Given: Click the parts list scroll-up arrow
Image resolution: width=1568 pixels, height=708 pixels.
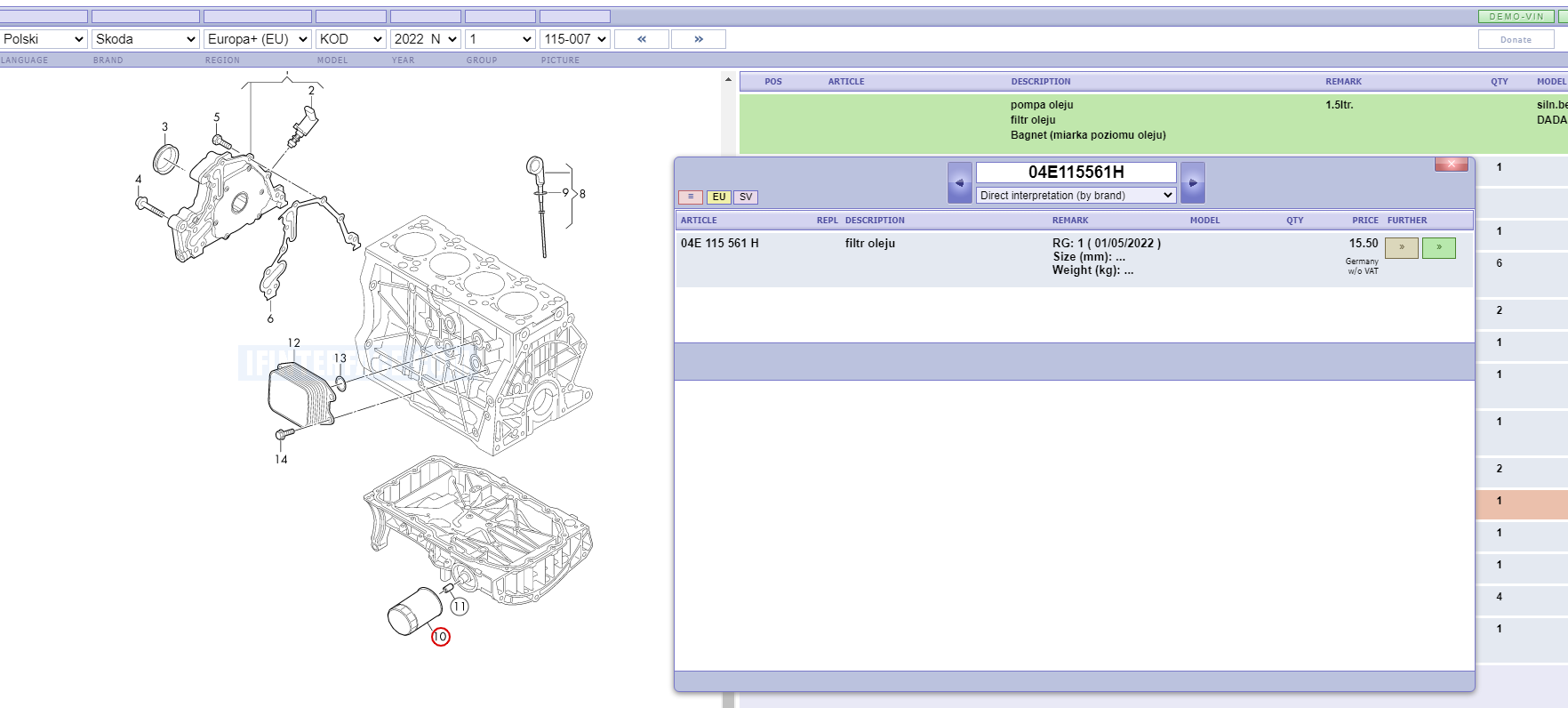Looking at the screenshot, I should 729,80.
